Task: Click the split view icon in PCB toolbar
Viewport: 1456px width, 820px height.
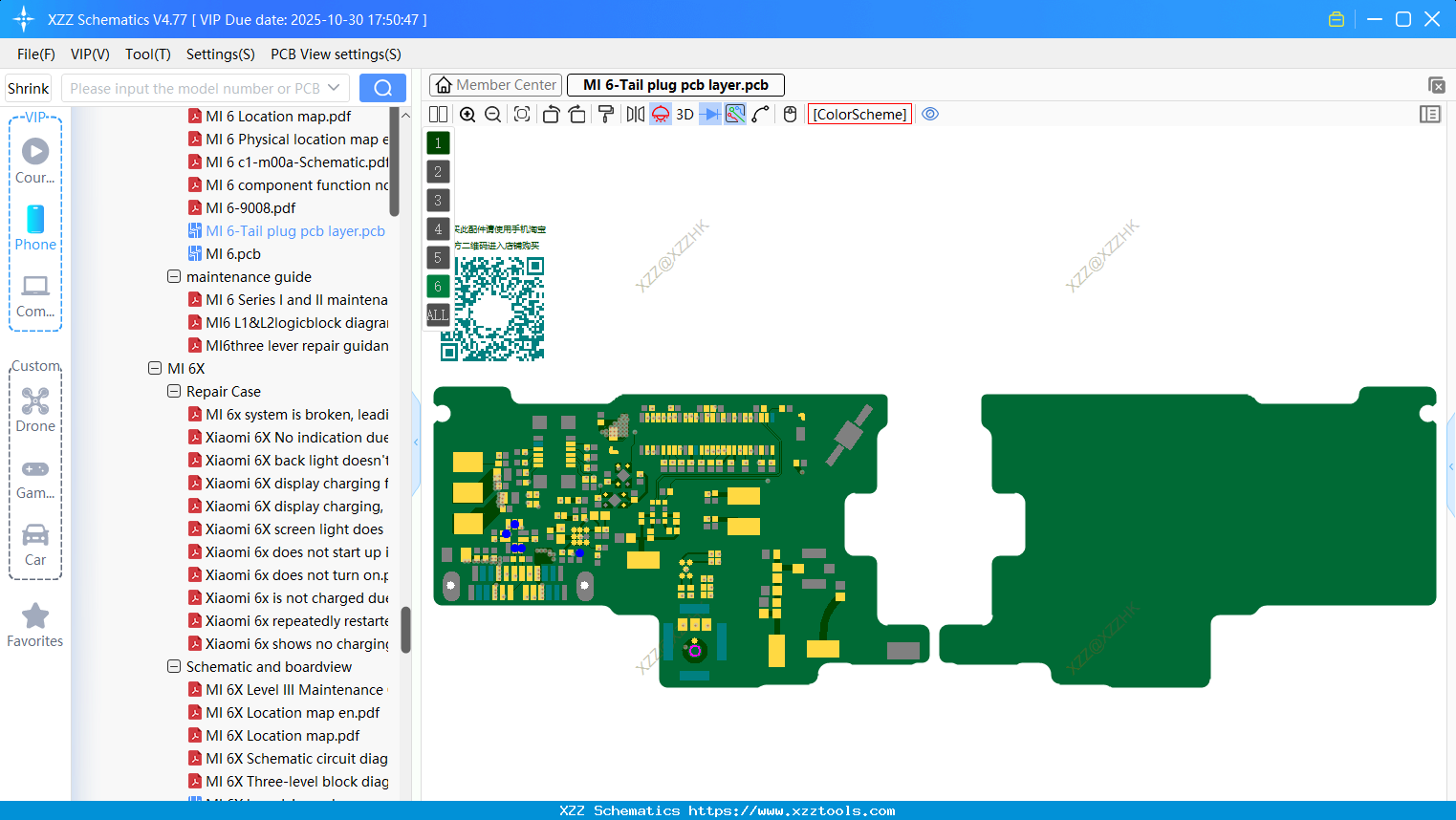Action: tap(438, 115)
